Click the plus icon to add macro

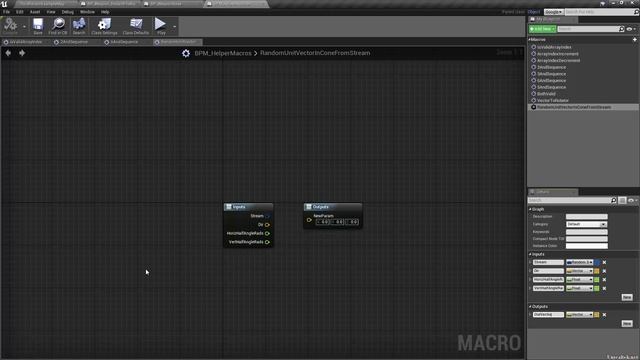(634, 40)
